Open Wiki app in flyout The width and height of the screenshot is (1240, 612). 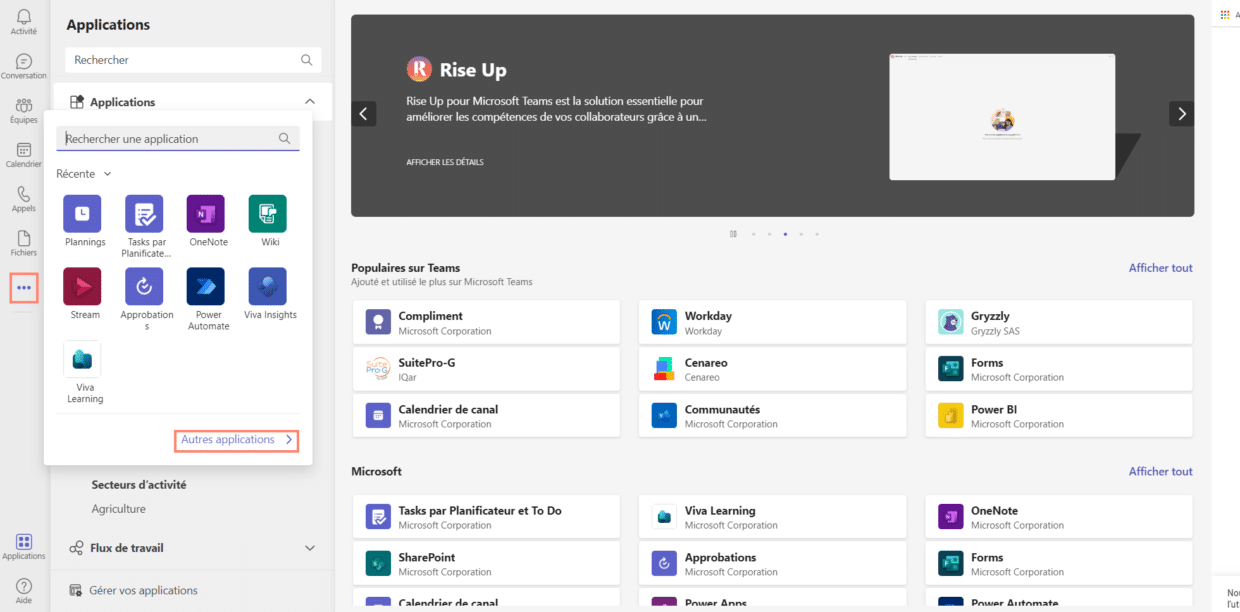(269, 221)
